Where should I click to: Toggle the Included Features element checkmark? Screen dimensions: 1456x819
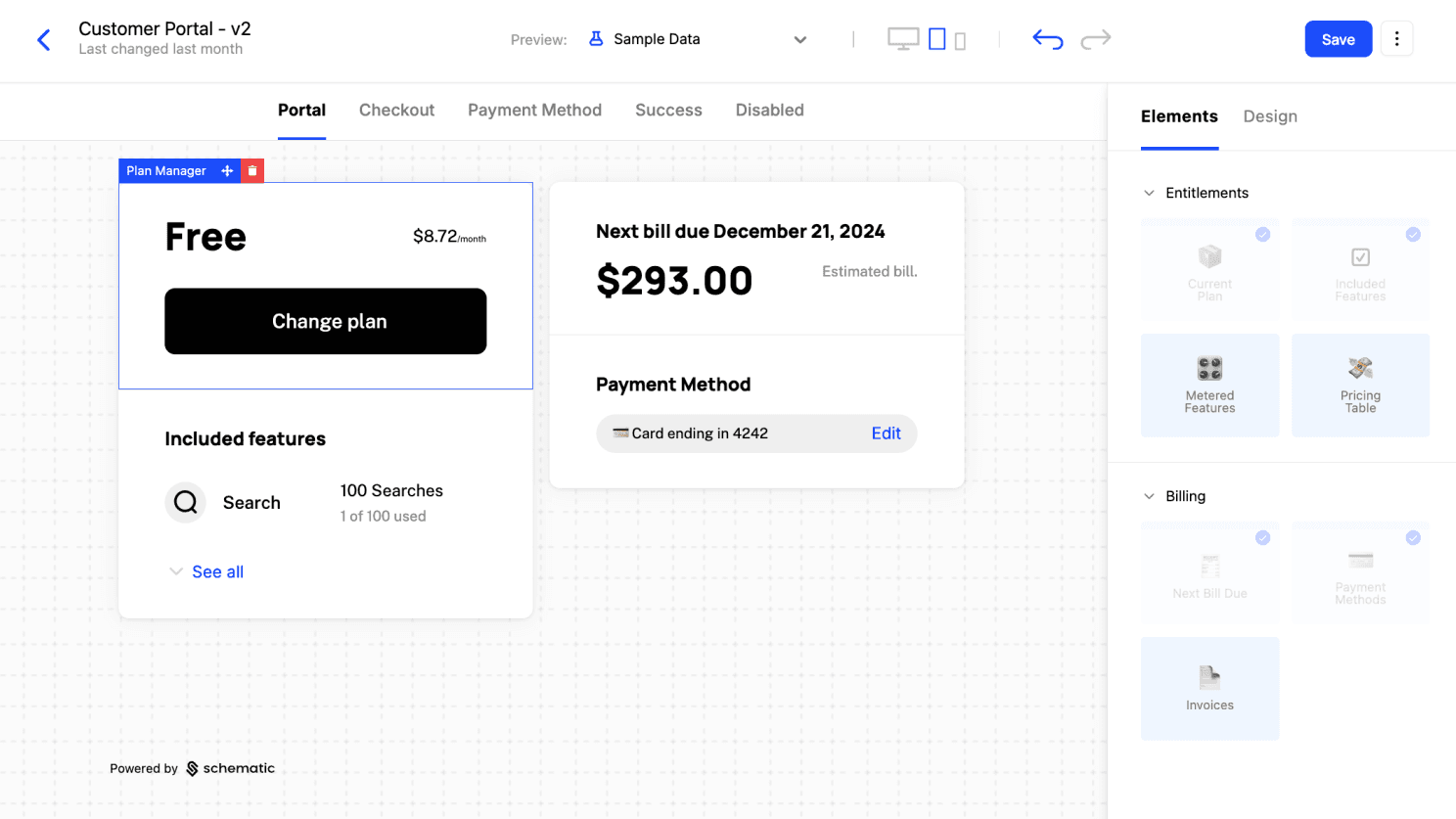tap(1413, 235)
